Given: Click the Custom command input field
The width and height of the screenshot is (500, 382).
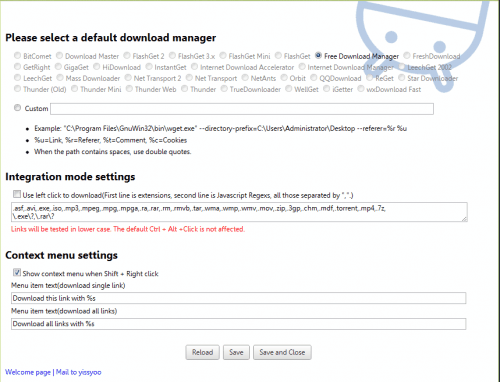Looking at the screenshot, I should click(x=242, y=109).
